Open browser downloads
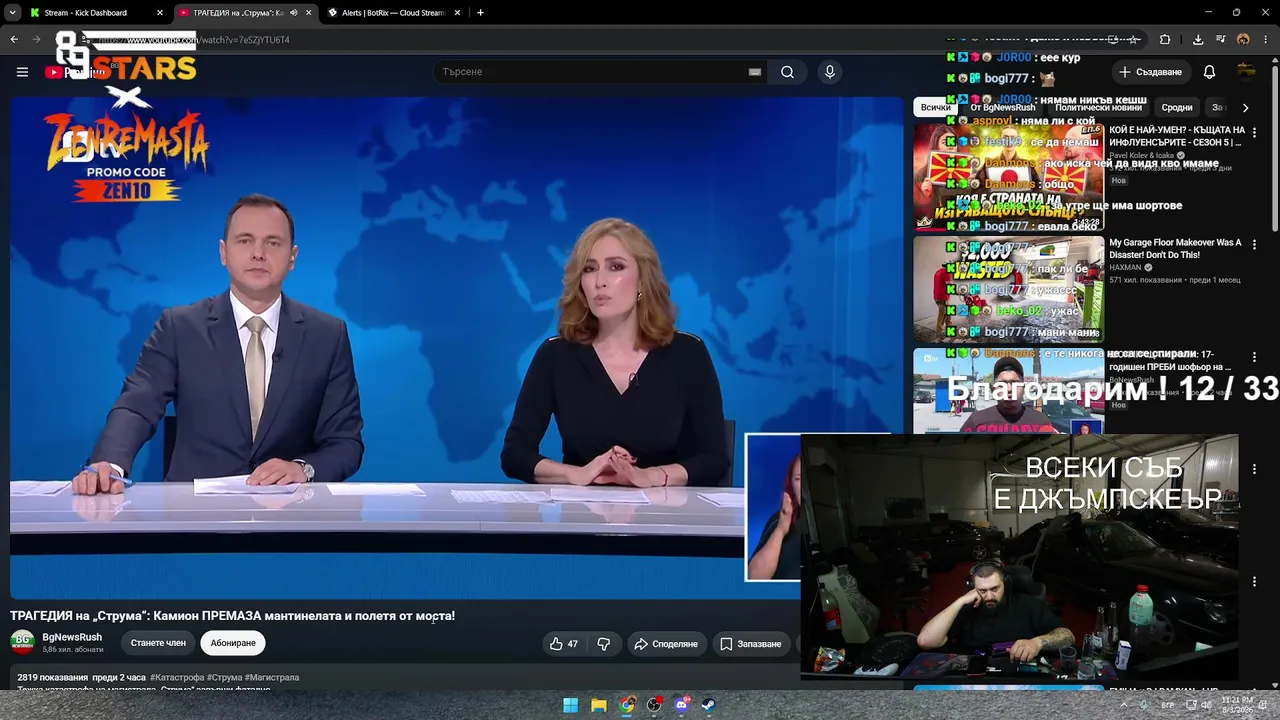 coord(1198,40)
